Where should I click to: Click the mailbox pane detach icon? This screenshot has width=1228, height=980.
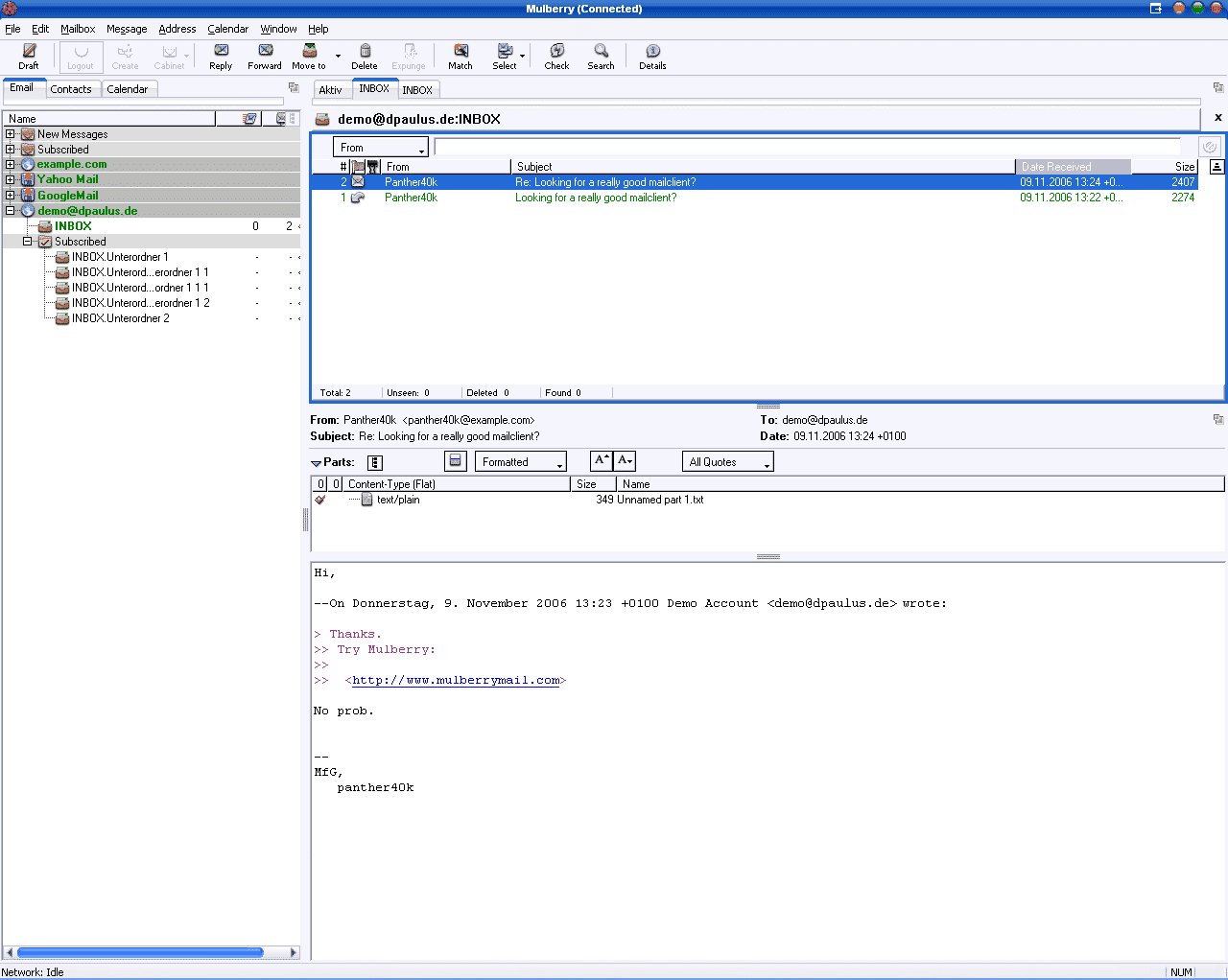point(294,87)
